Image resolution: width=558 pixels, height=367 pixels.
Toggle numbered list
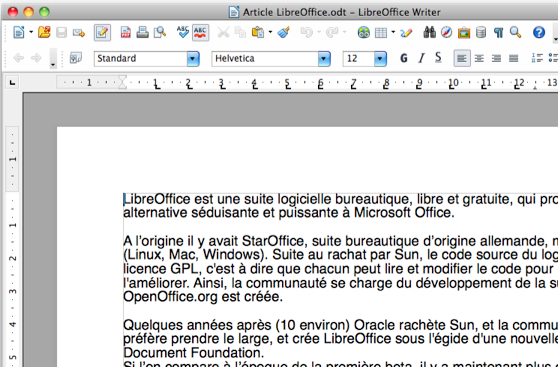[537, 58]
